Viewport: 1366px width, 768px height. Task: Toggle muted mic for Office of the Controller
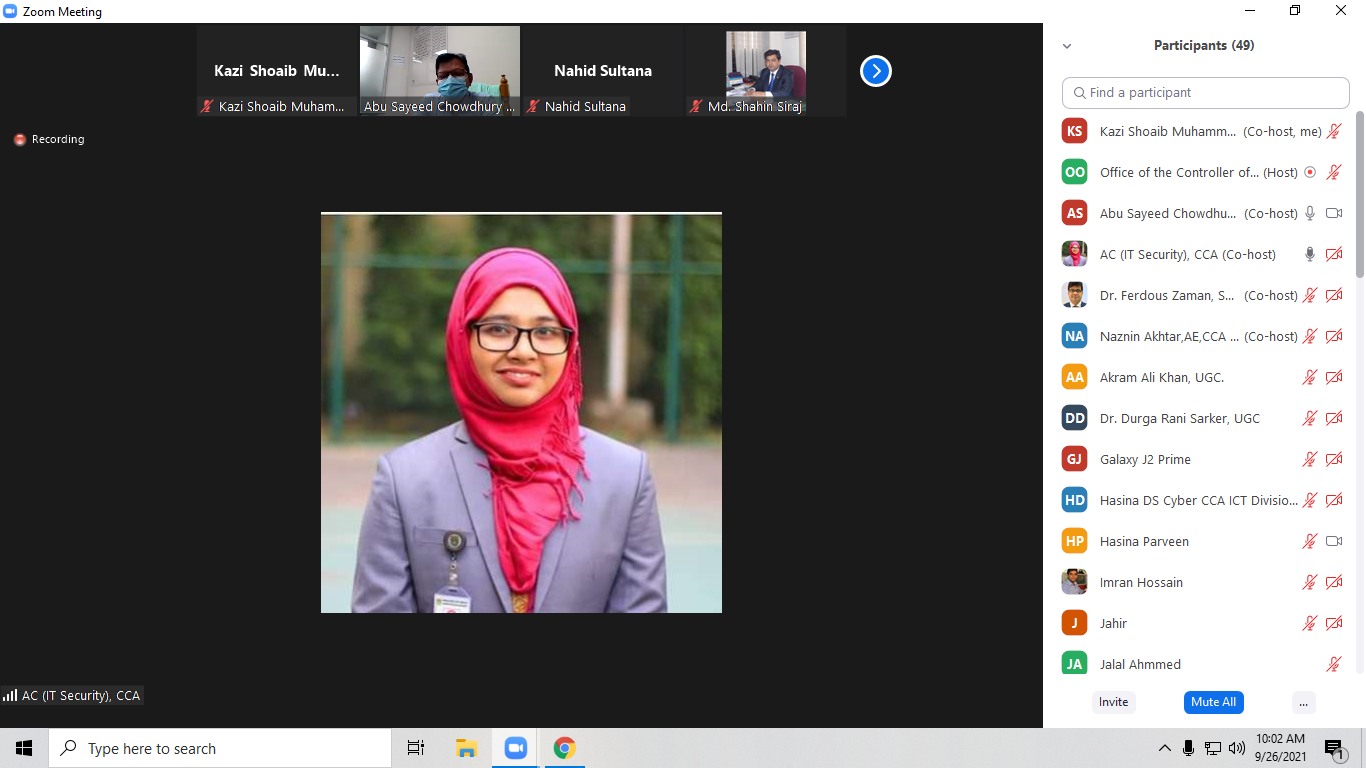[x=1333, y=172]
